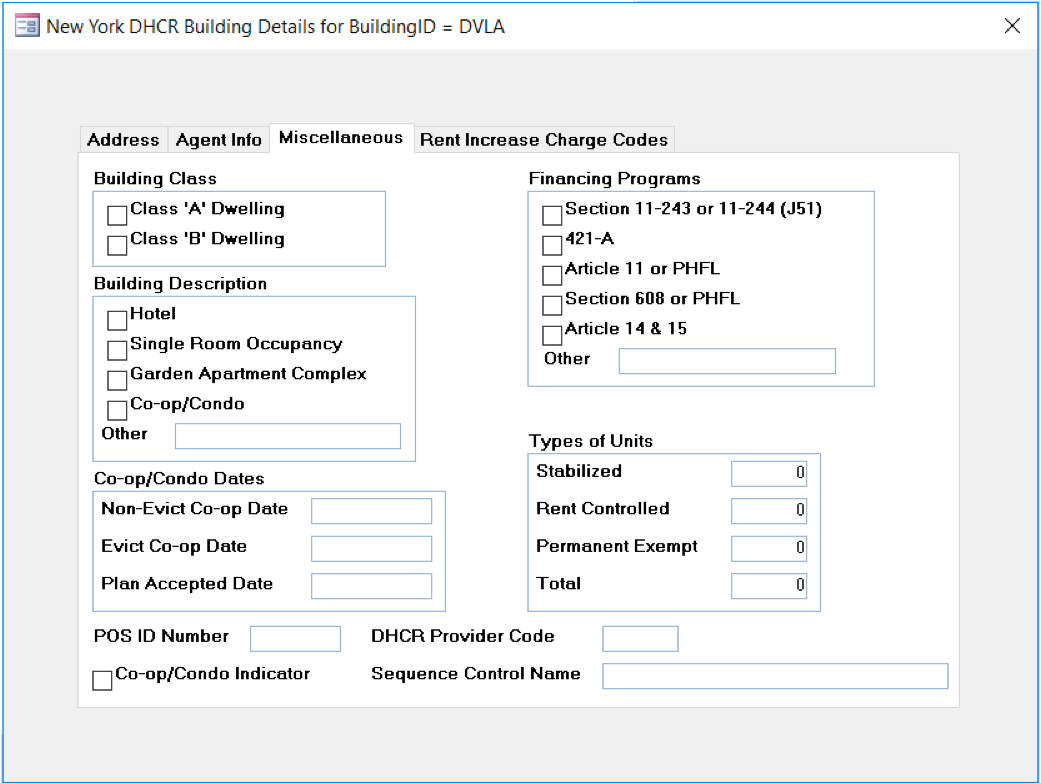This screenshot has height=783, width=1041.
Task: Click the 'Building Description' group label
Action: click(181, 284)
